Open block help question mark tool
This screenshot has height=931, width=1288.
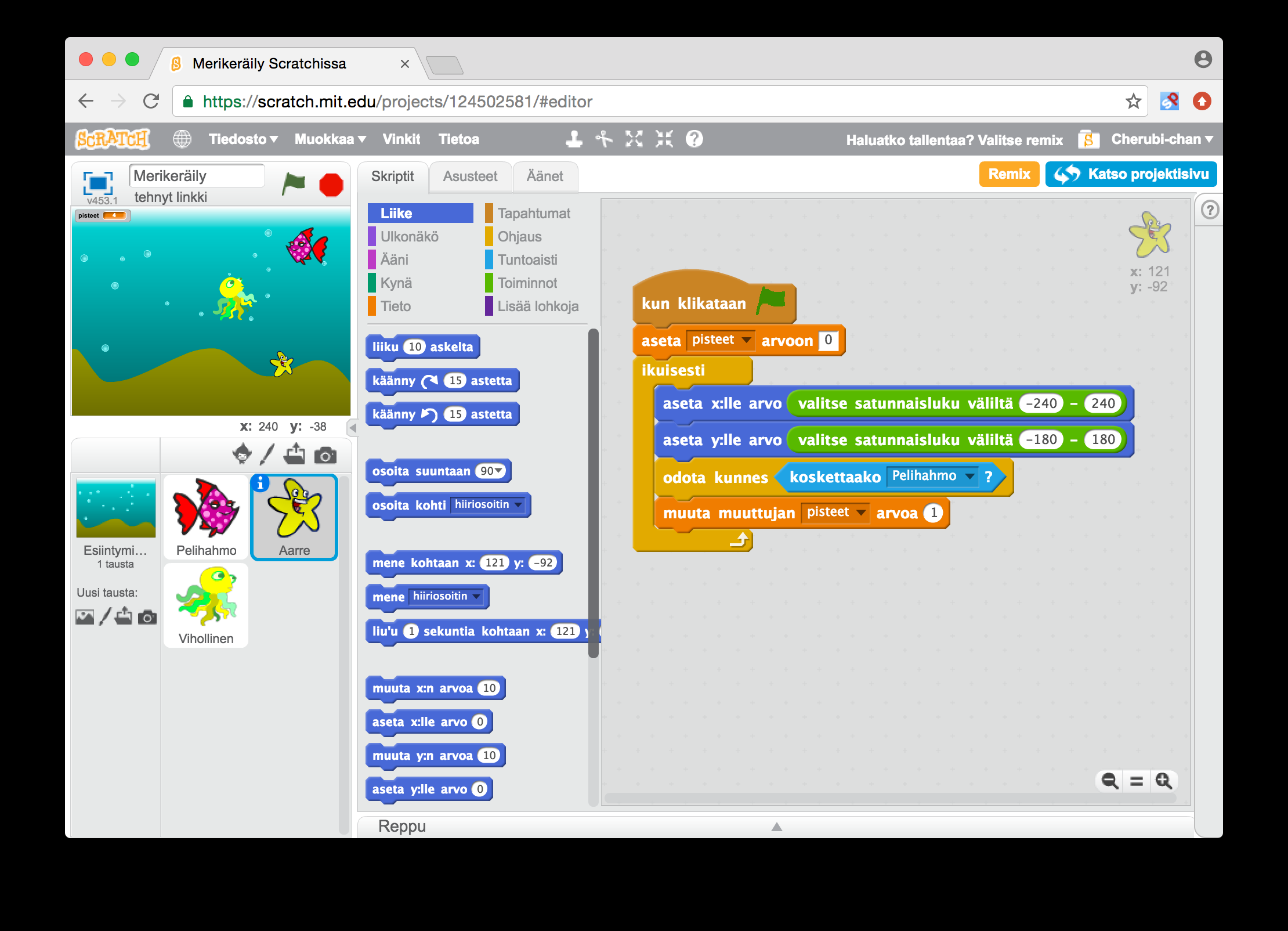pyautogui.click(x=694, y=139)
